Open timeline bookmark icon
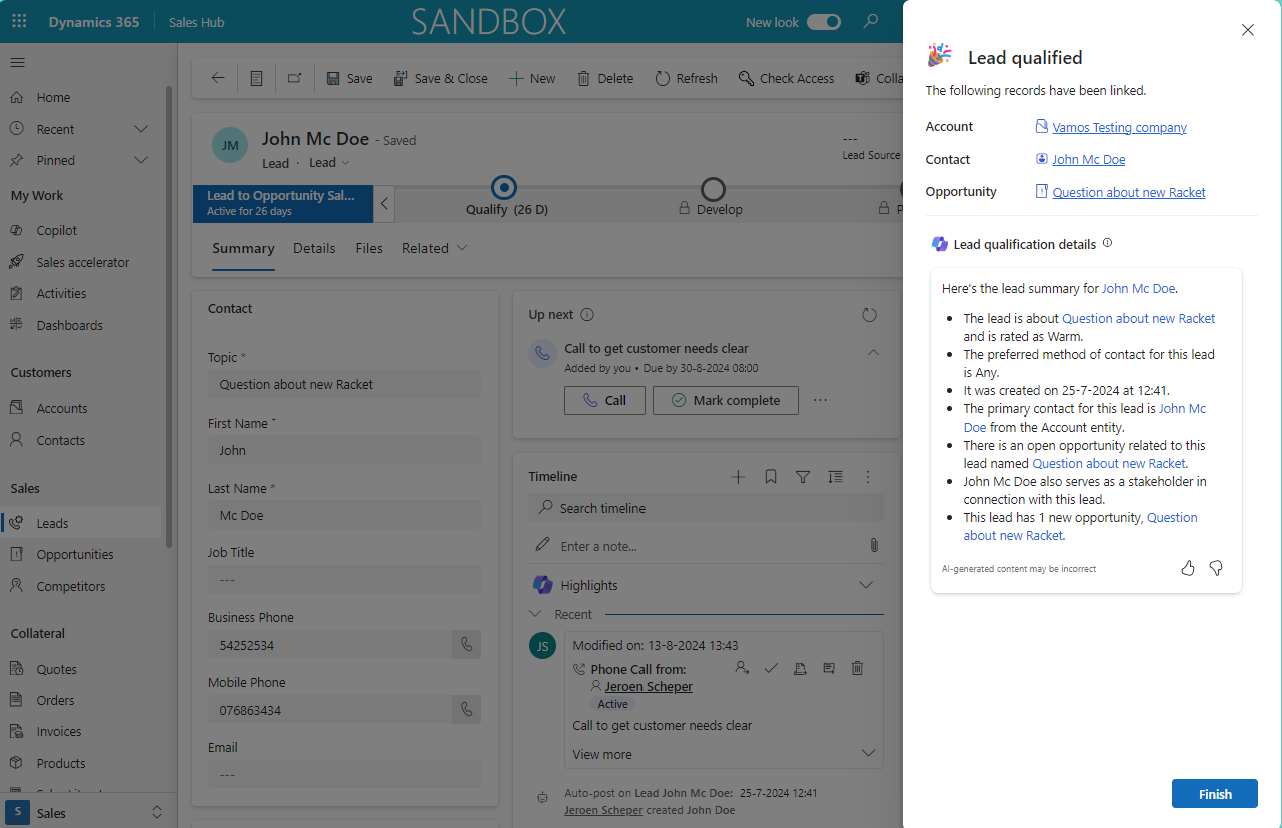The width and height of the screenshot is (1282, 828). 771,477
